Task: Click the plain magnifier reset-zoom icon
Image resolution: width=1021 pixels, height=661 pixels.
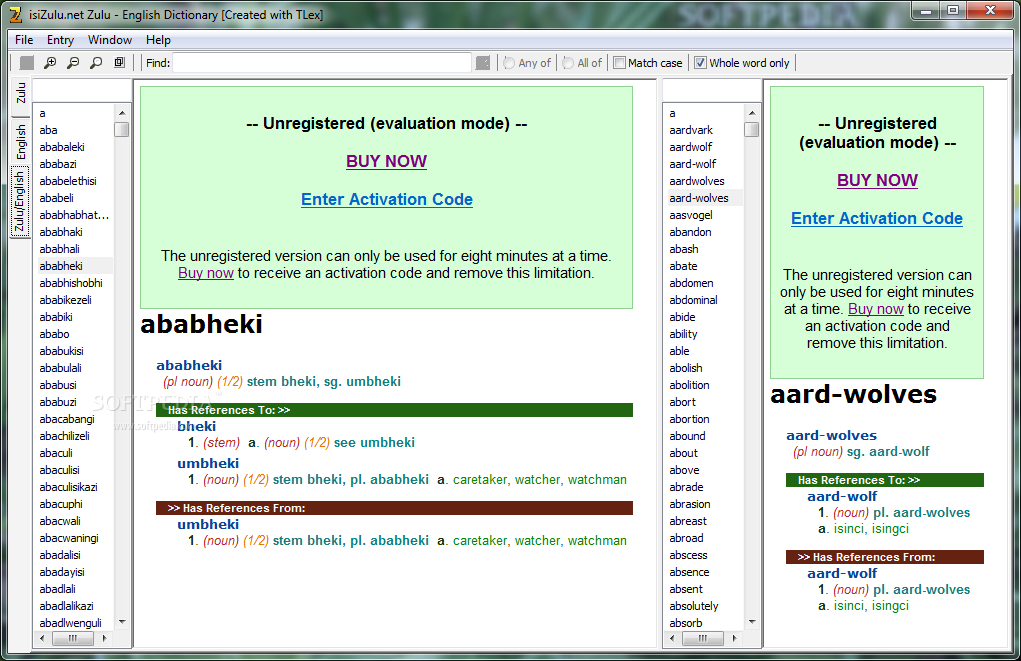Action: pyautogui.click(x=96, y=63)
